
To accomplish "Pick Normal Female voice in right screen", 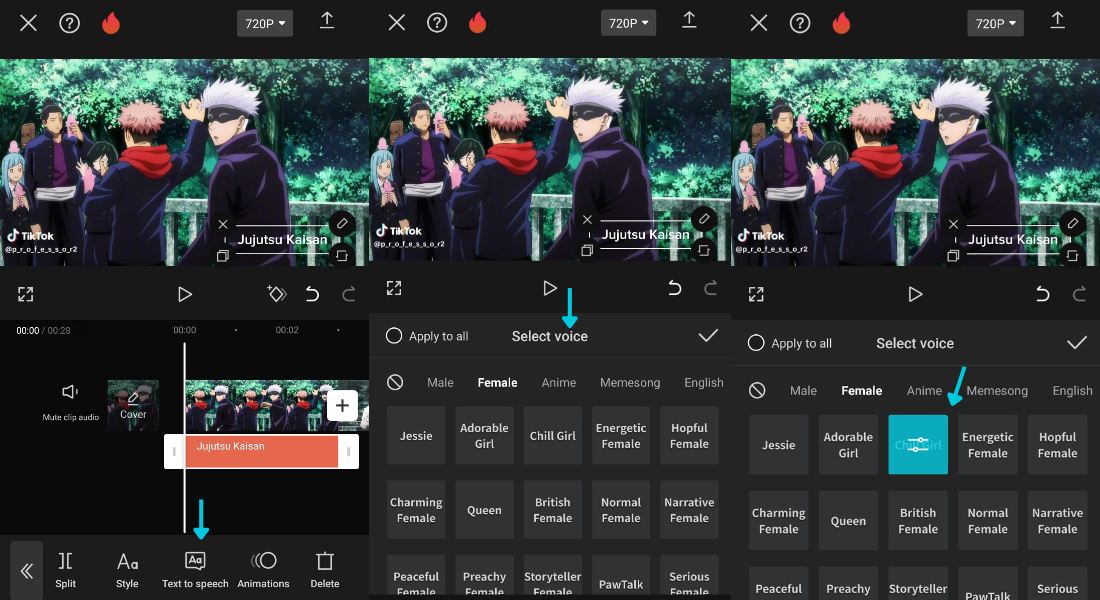I will point(988,521).
